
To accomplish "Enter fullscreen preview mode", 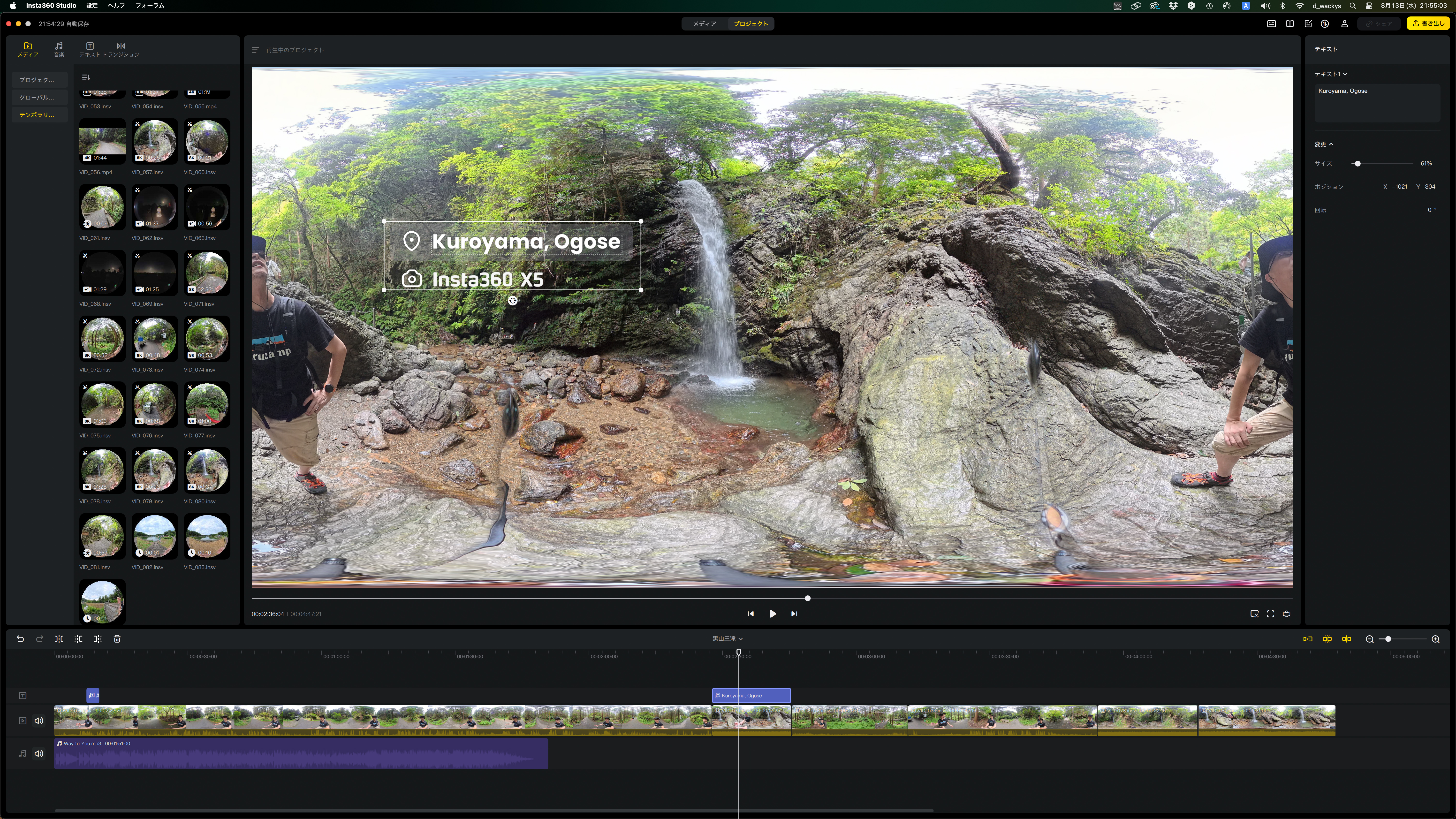I will coord(1271,614).
